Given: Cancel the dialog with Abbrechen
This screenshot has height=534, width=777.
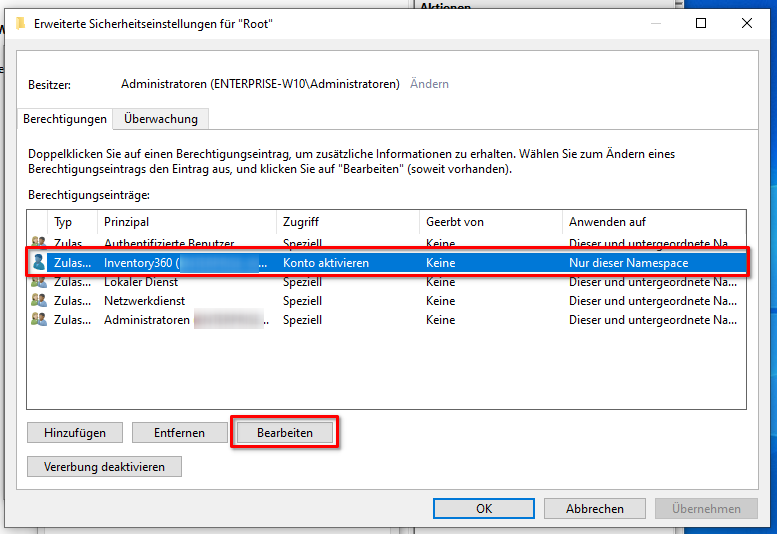Looking at the screenshot, I should pos(595,508).
